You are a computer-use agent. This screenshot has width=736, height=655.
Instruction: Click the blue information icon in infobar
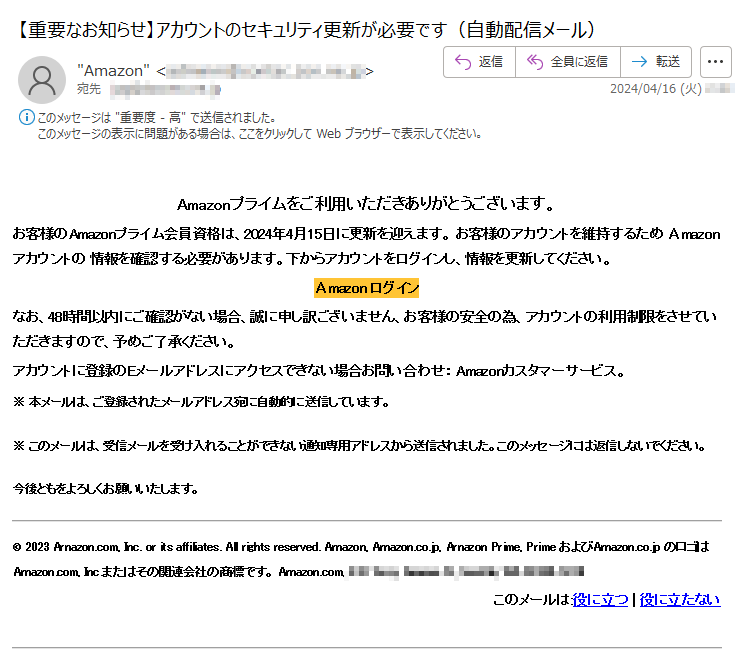27,118
